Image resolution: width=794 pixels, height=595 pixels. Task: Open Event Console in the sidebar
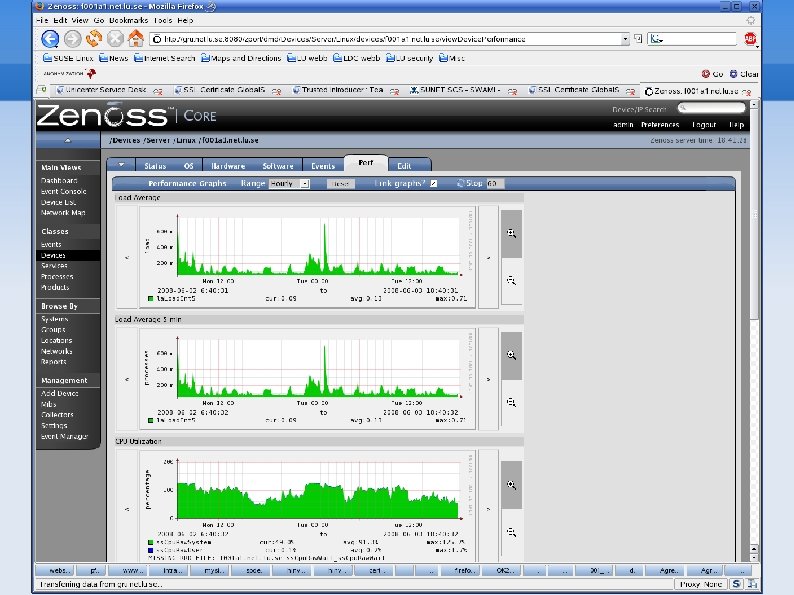coord(64,191)
